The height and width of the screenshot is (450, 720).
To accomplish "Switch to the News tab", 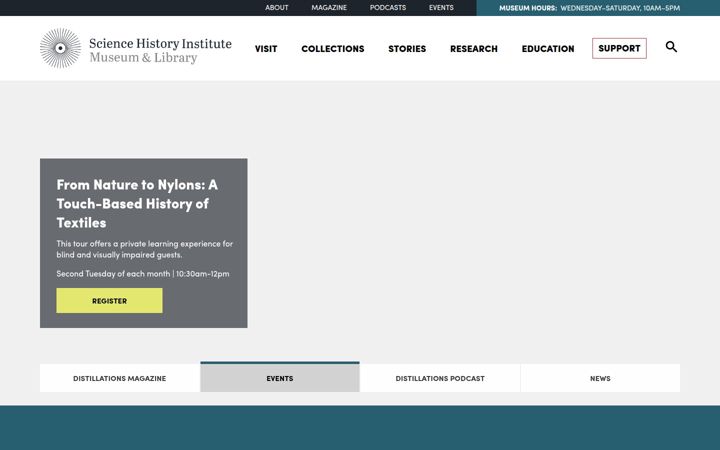I will (x=600, y=378).
